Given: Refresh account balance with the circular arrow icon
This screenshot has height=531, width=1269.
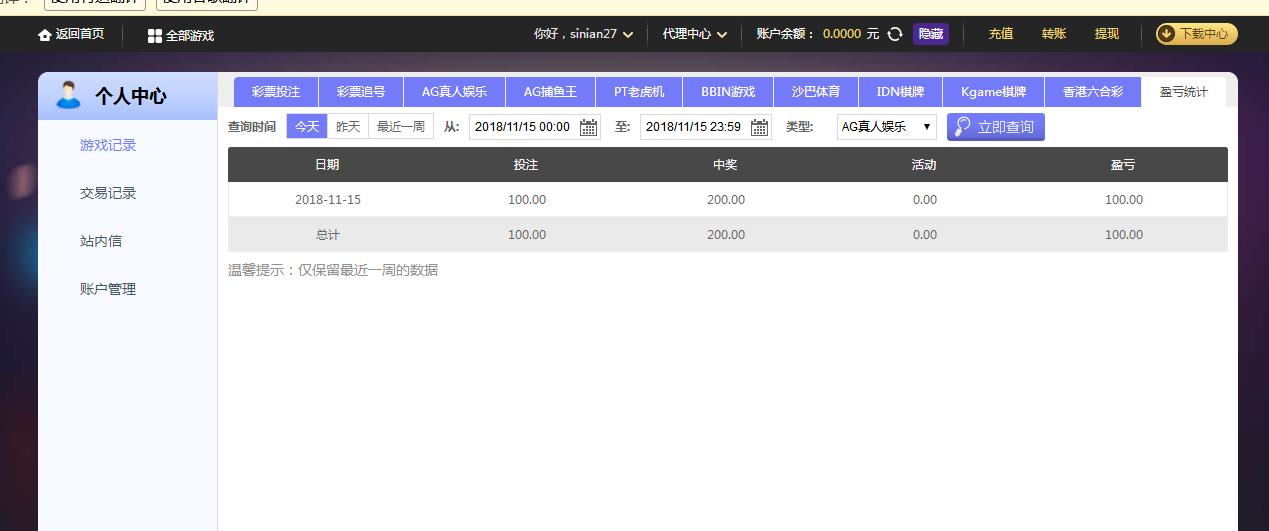Looking at the screenshot, I should (895, 34).
